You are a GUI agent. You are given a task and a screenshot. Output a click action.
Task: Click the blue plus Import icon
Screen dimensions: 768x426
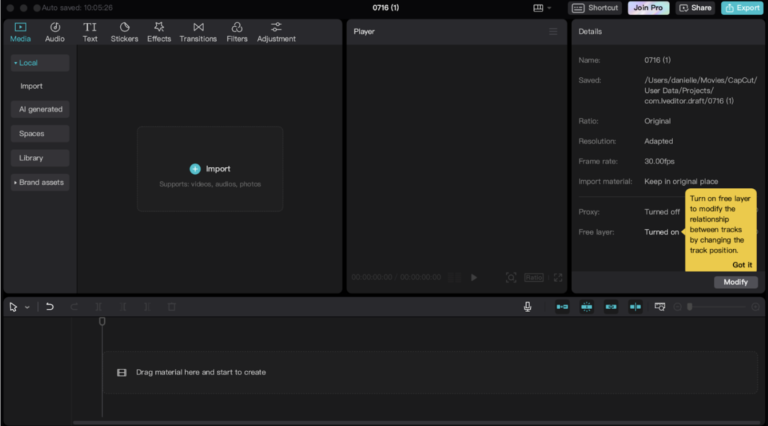(195, 169)
